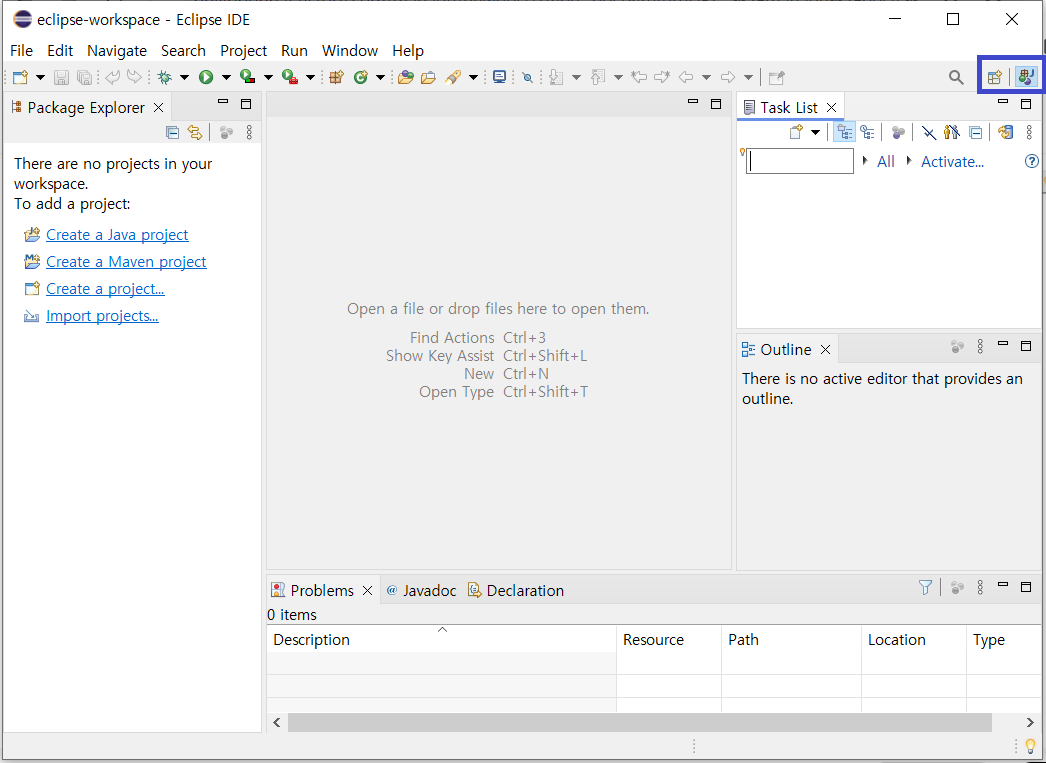Click the Problems horizontal scrollbar thumb
The image size is (1046, 763).
tap(640, 722)
